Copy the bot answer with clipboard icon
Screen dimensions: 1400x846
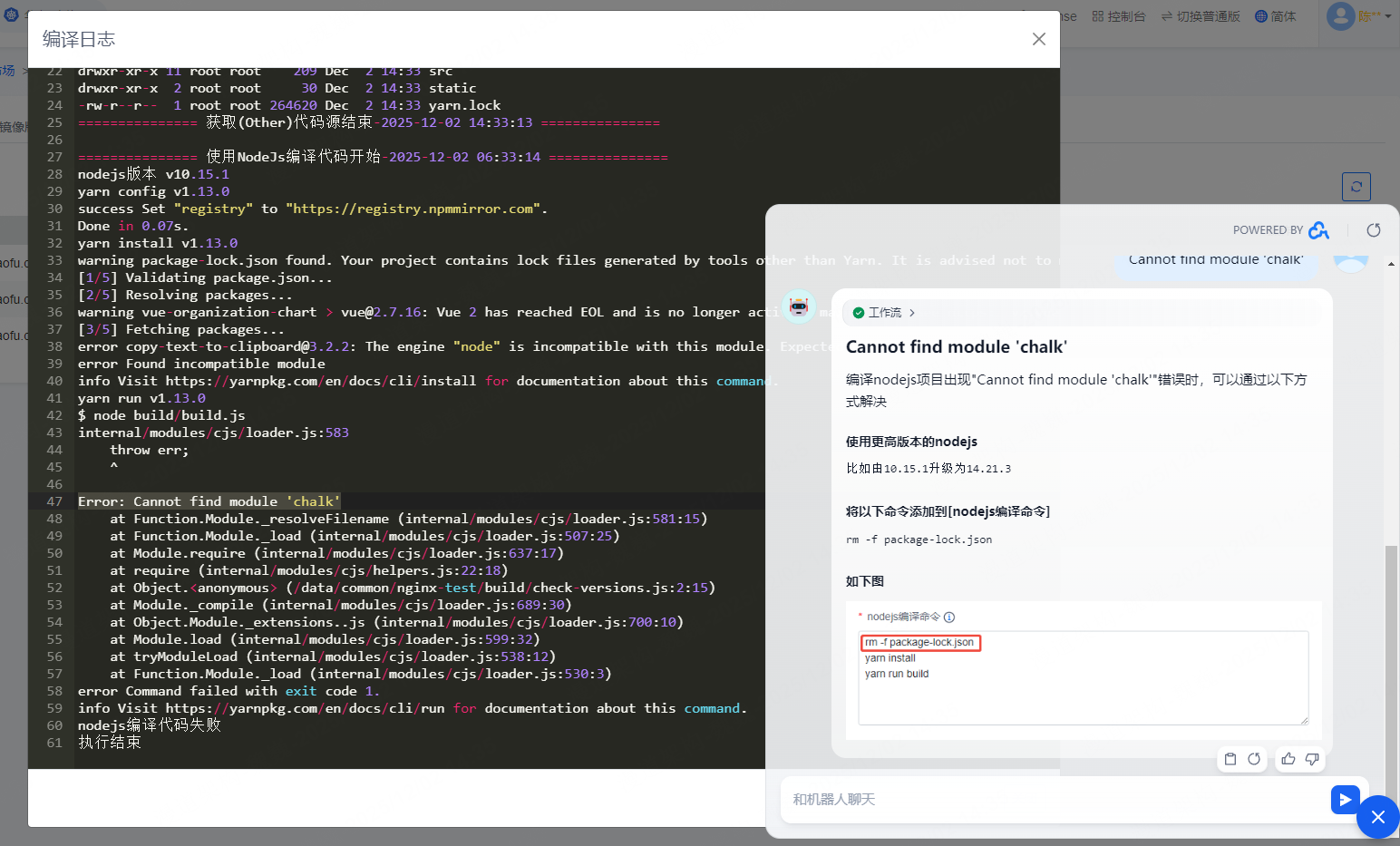click(1230, 759)
